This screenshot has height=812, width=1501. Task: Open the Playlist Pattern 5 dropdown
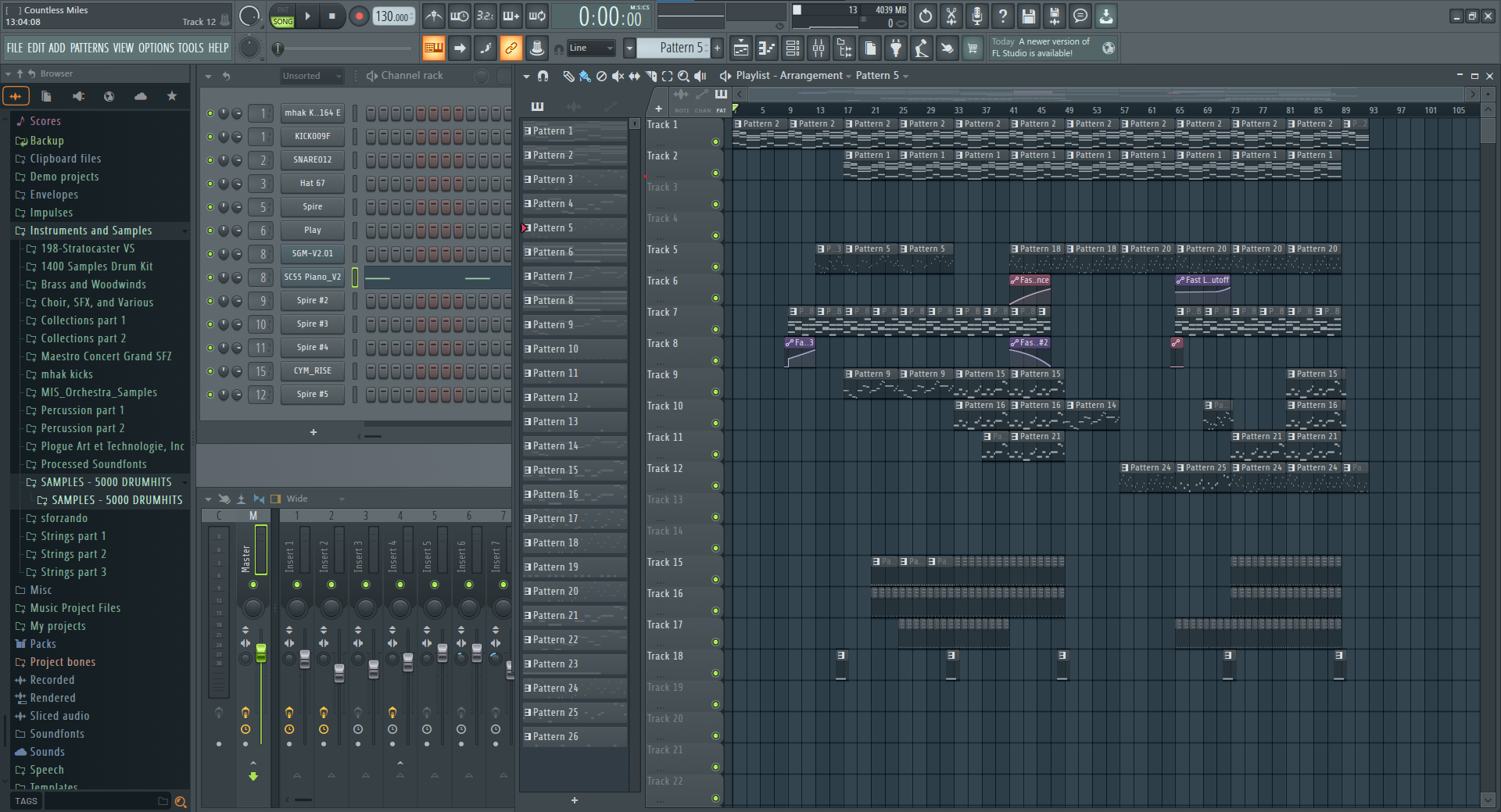(x=882, y=76)
